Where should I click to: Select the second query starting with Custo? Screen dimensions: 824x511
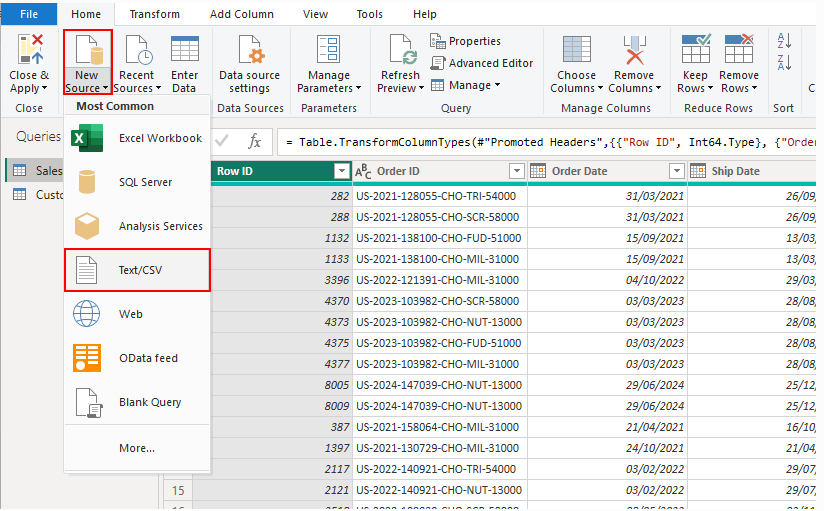pyautogui.click(x=36, y=195)
